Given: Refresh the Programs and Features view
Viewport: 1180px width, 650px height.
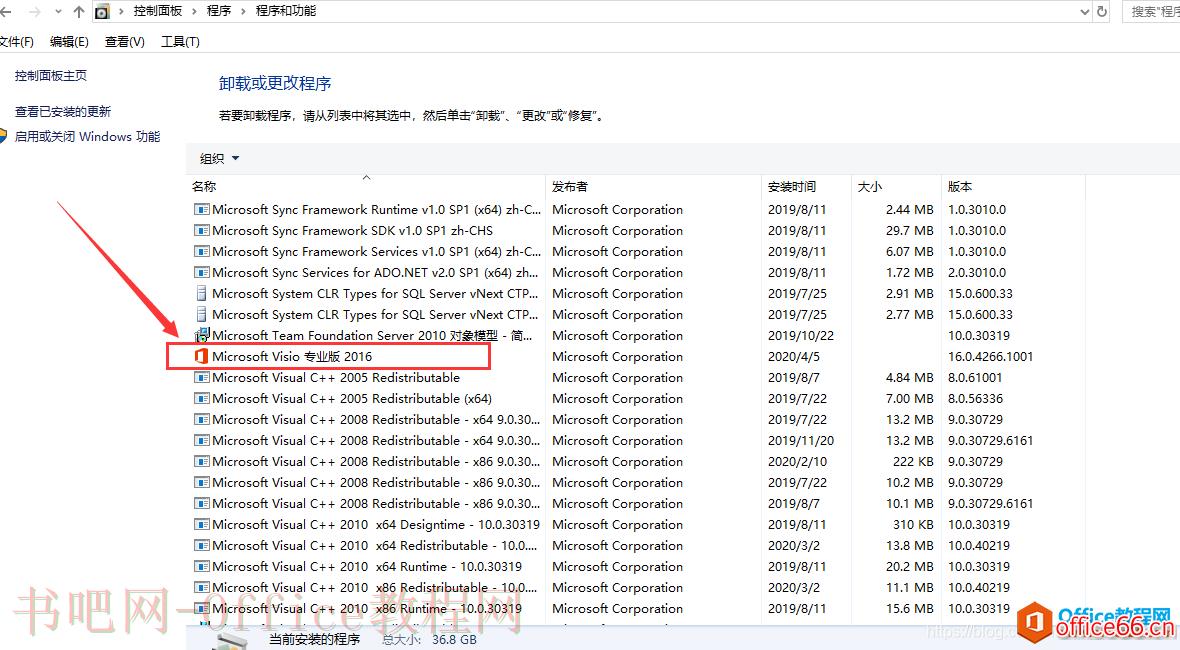Looking at the screenshot, I should [1102, 11].
